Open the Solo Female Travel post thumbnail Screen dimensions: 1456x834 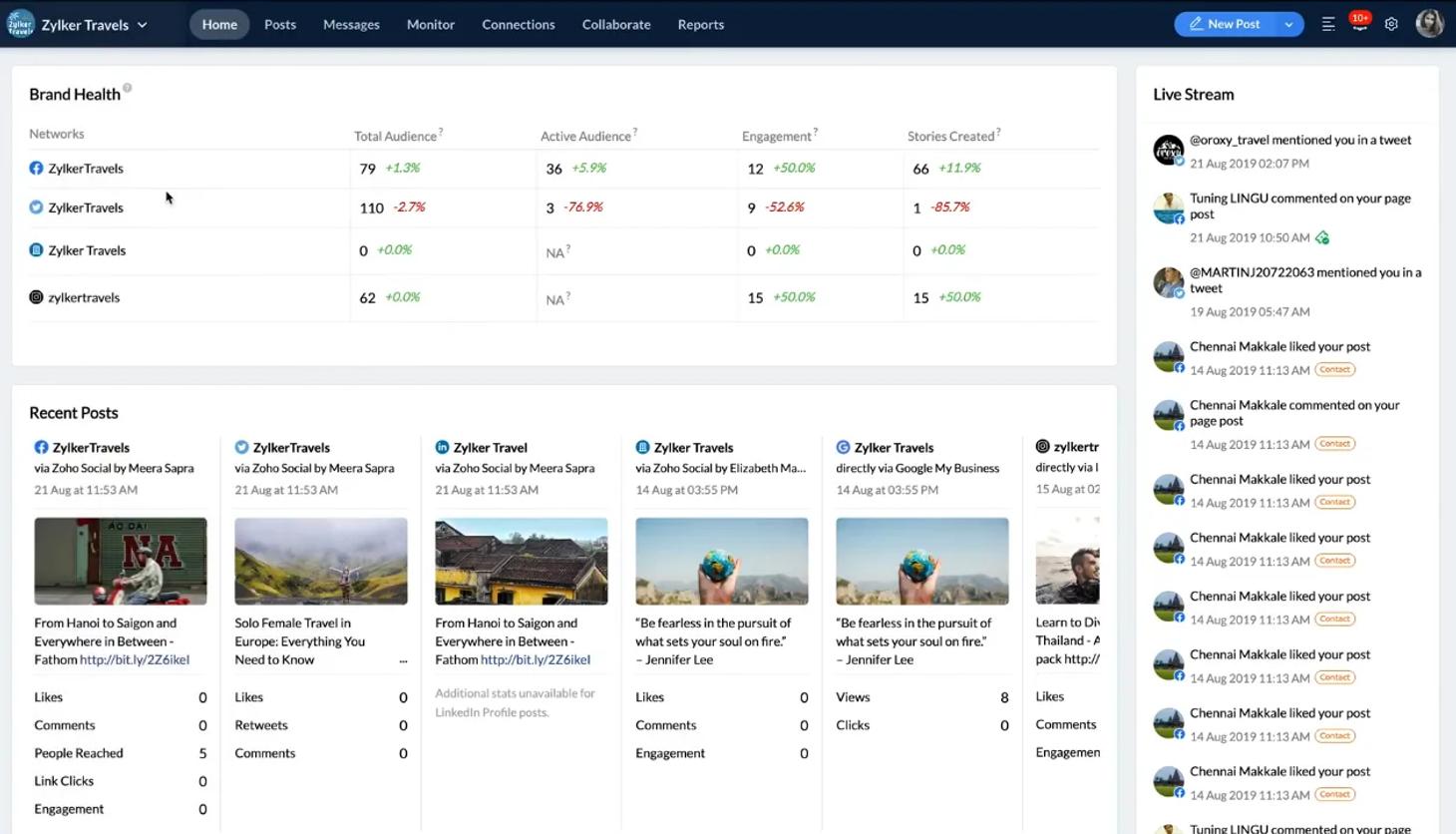pos(321,561)
